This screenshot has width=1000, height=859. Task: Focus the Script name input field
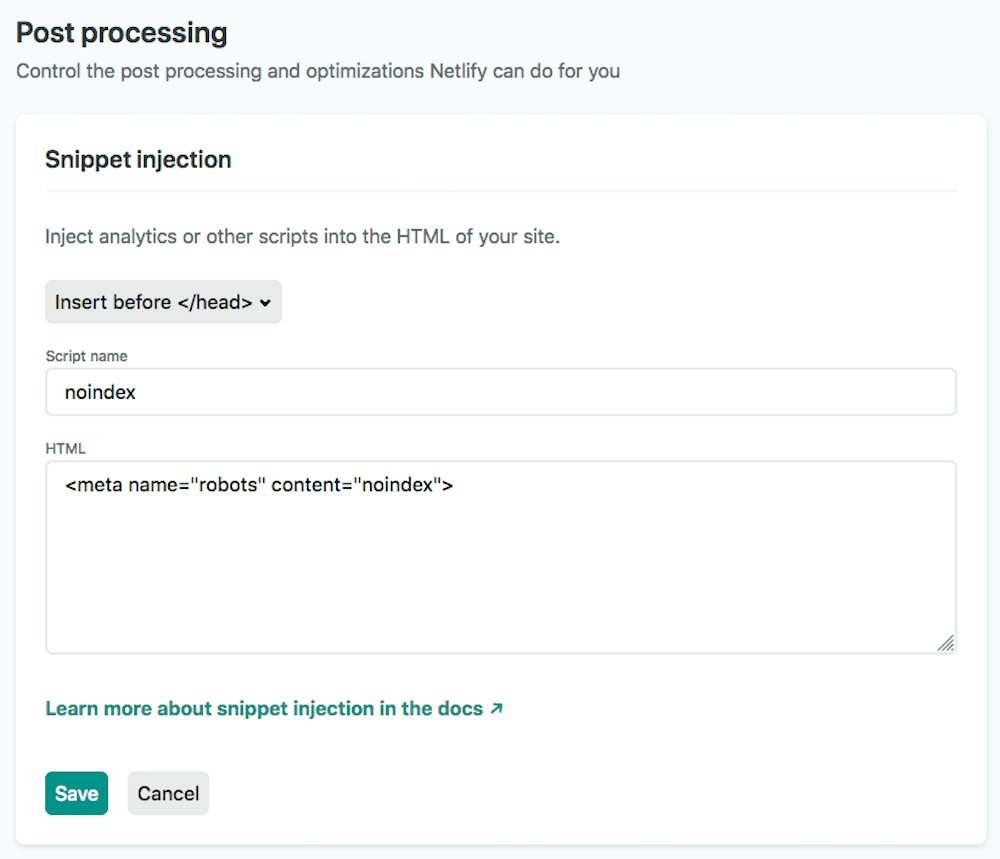point(501,392)
